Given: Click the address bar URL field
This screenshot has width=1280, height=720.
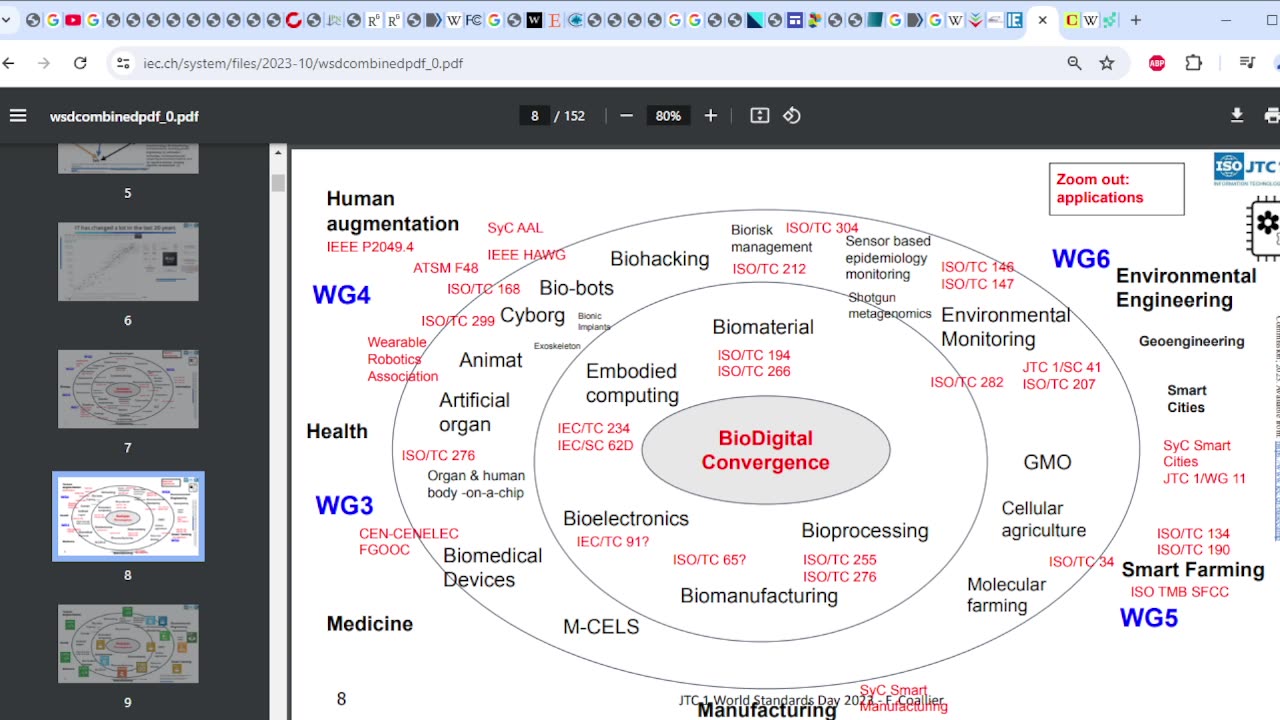Looking at the screenshot, I should point(600,63).
